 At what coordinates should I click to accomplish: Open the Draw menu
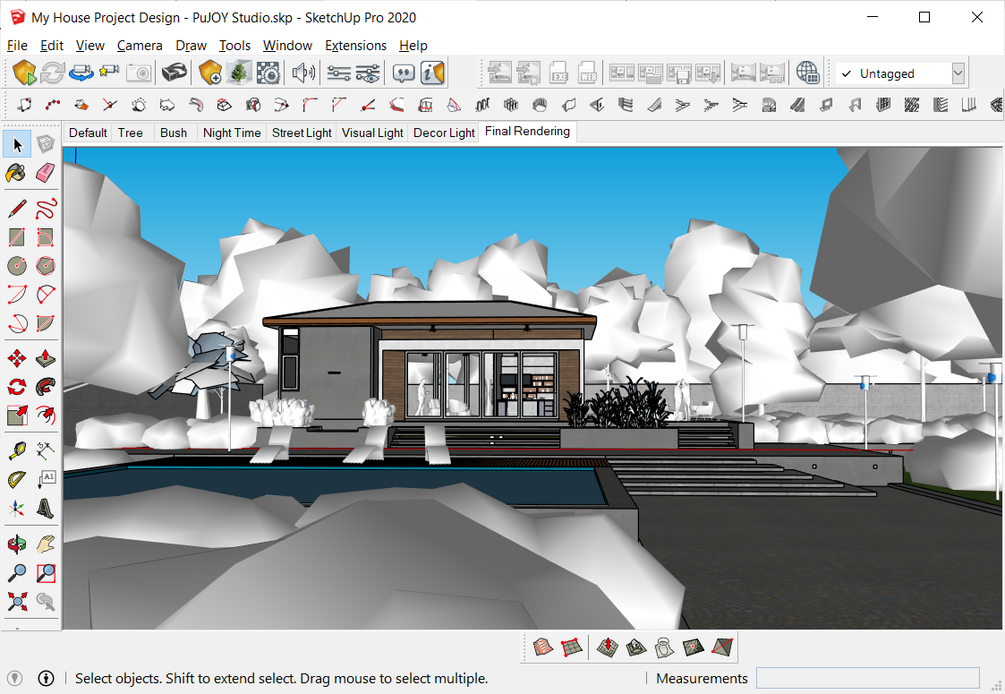191,45
